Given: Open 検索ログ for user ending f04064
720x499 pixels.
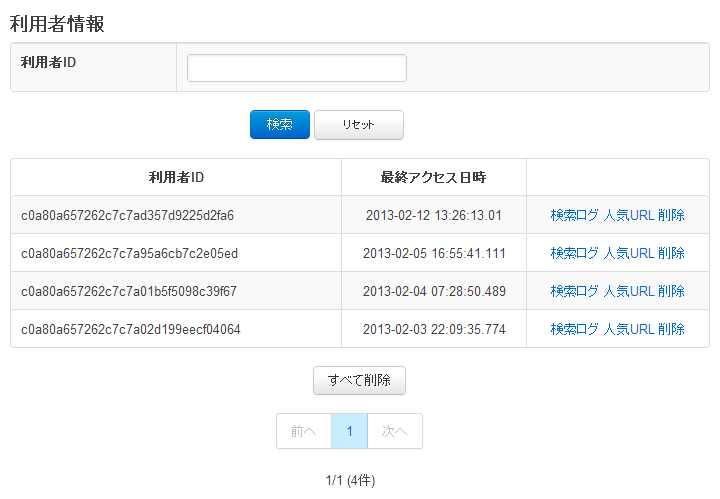Looking at the screenshot, I should pos(574,329).
